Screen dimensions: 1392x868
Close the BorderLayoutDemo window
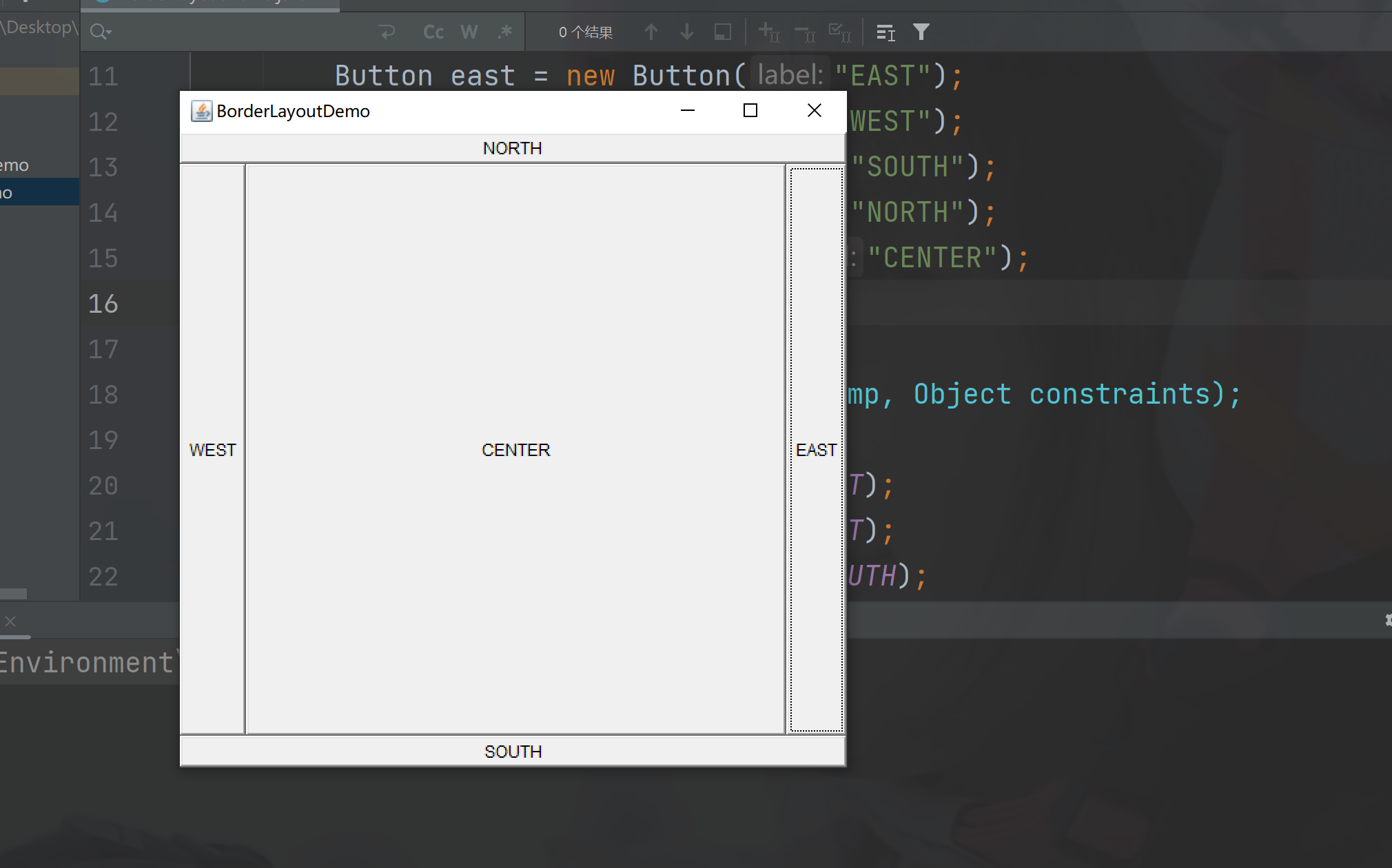tap(814, 110)
